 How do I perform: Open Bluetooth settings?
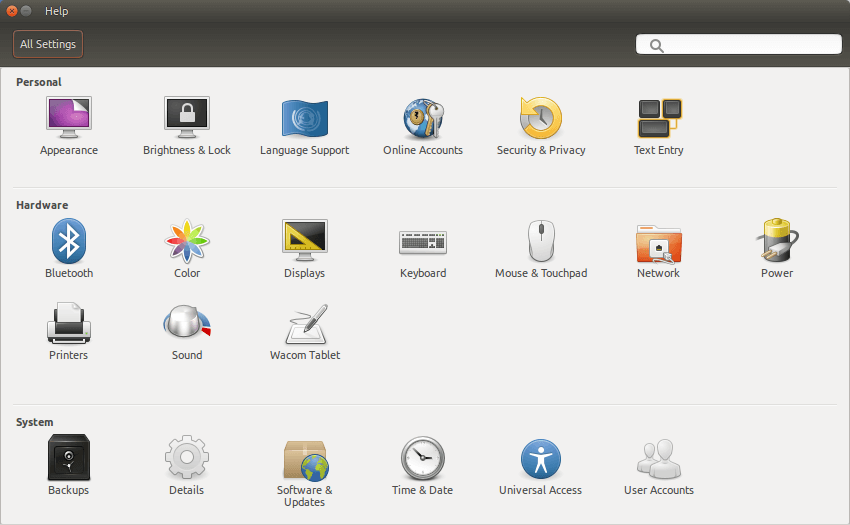[x=69, y=249]
